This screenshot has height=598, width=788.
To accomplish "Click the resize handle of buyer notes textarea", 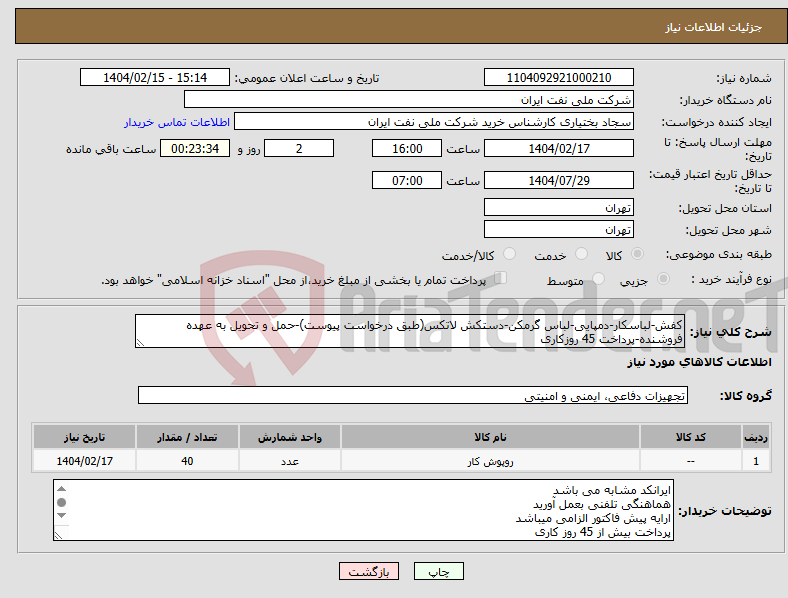I will 58,536.
